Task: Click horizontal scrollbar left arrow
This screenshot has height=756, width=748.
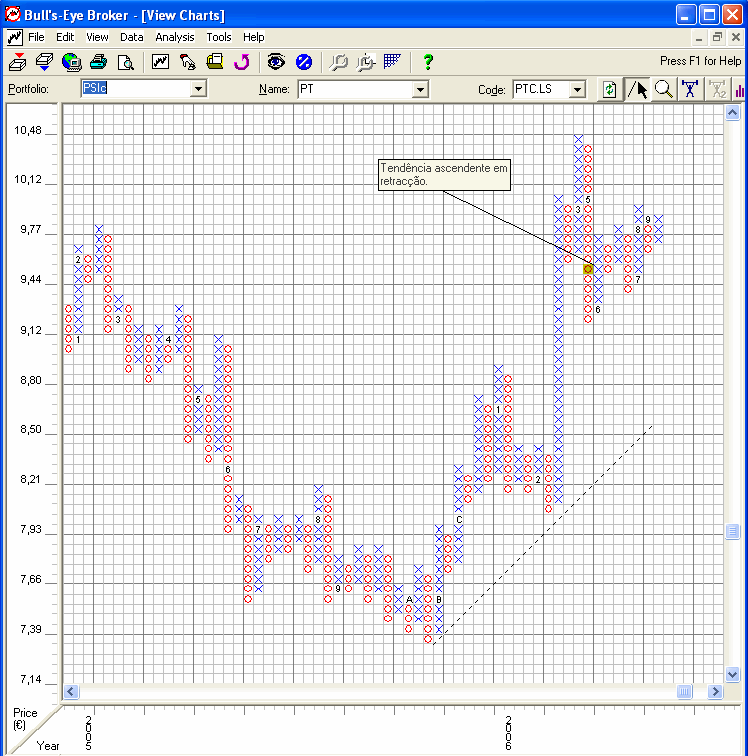Action: (x=71, y=691)
